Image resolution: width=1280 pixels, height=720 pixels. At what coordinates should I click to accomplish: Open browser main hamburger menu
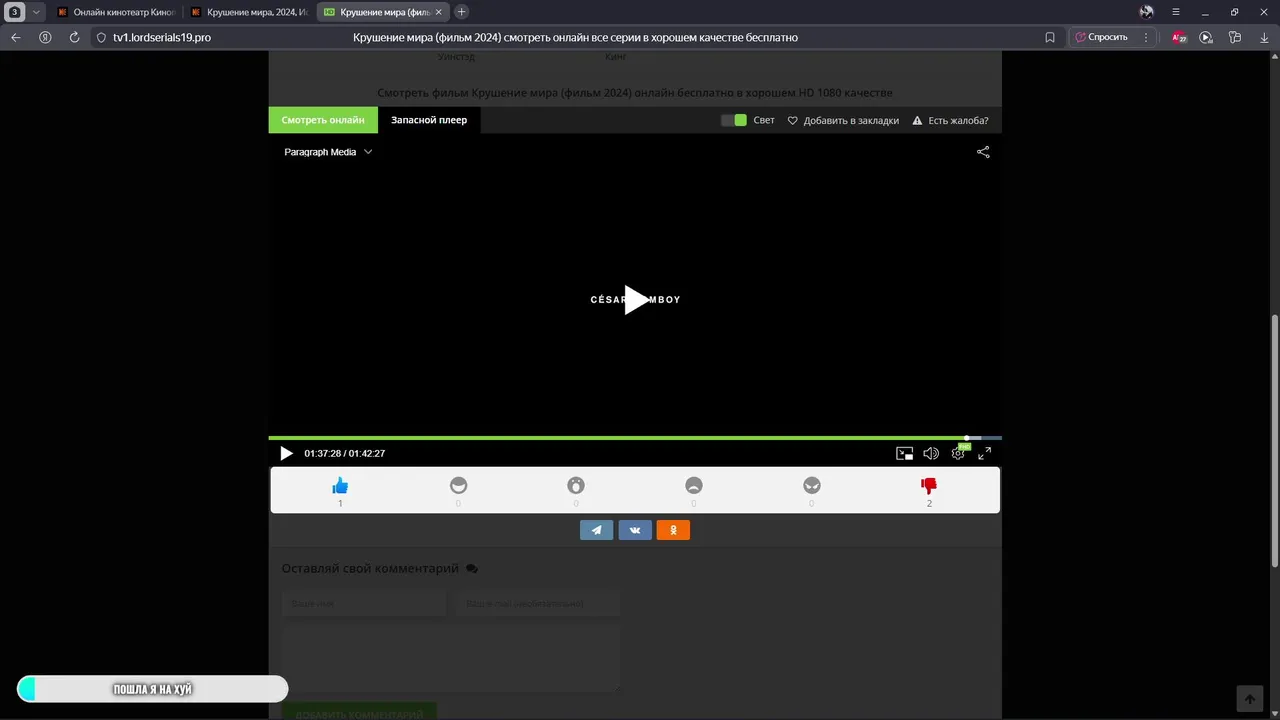pos(1175,12)
